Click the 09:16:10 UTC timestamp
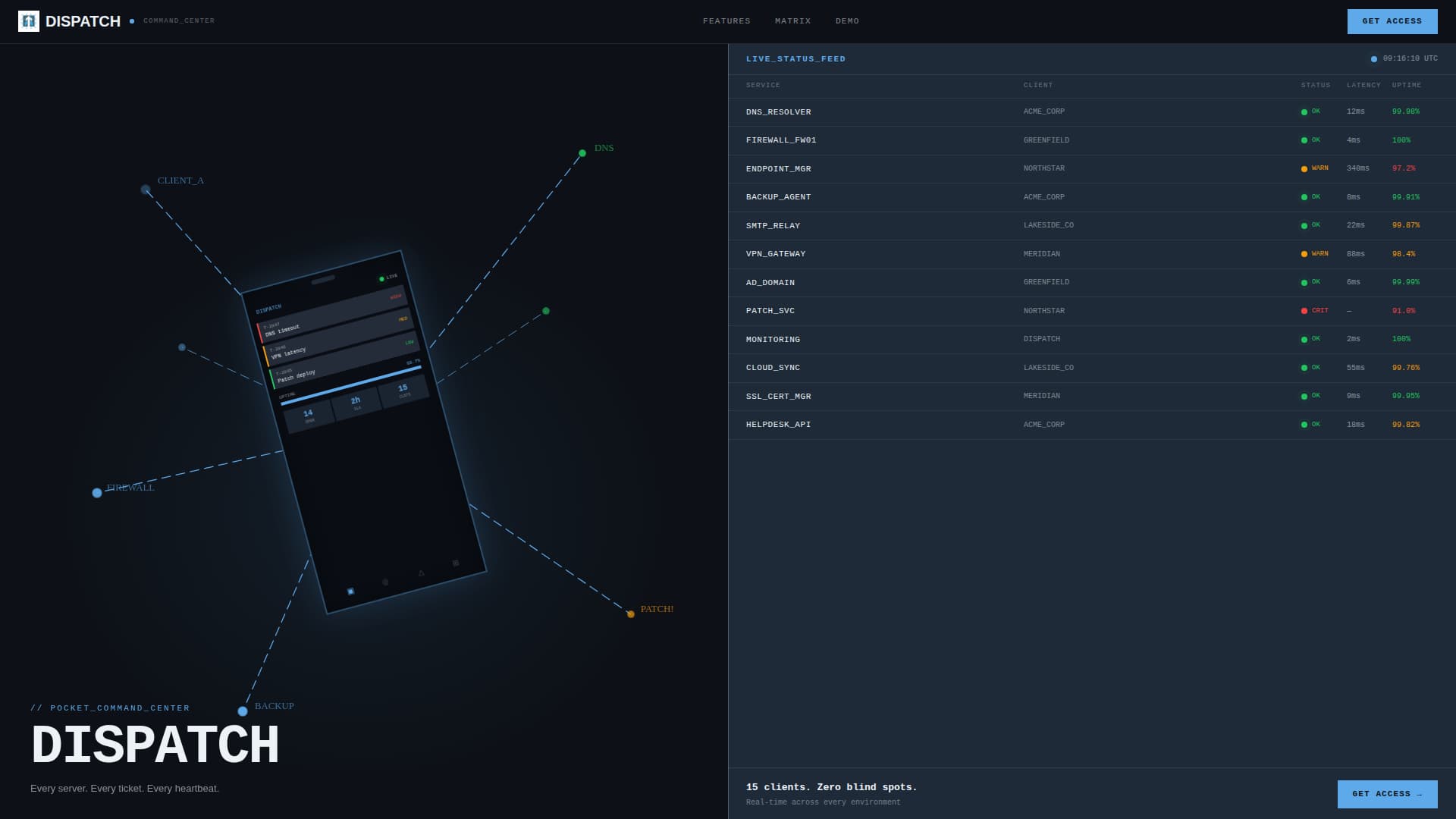 [1410, 58]
